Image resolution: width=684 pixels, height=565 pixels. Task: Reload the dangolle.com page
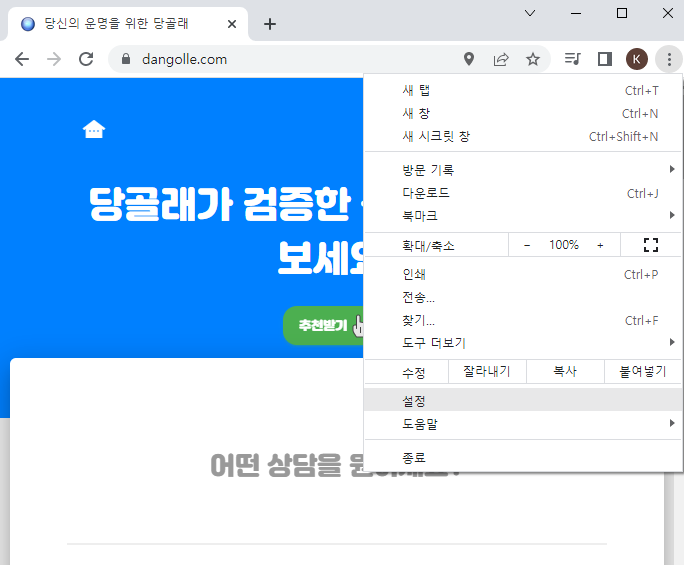86,59
